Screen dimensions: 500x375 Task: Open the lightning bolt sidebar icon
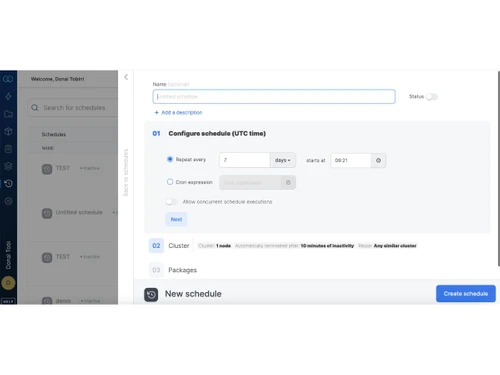[x=8, y=97]
